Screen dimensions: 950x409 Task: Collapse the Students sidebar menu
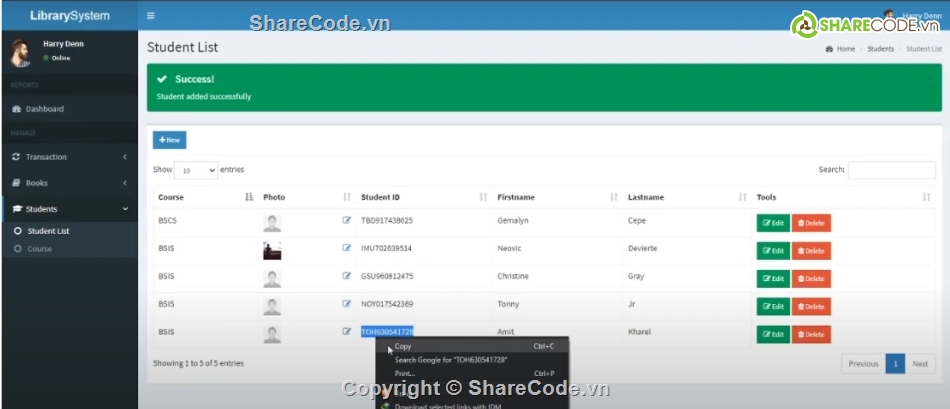coord(69,209)
